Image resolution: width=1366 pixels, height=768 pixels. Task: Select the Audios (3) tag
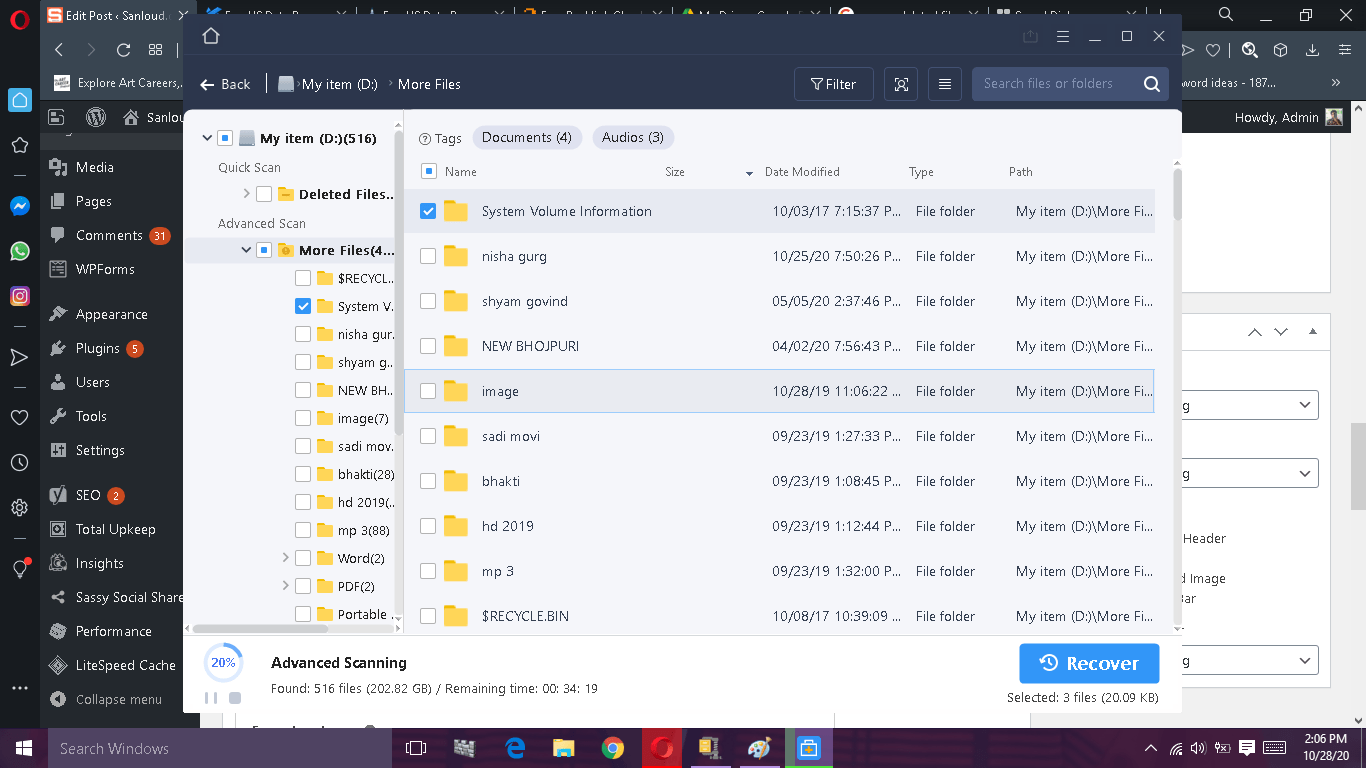pos(633,137)
